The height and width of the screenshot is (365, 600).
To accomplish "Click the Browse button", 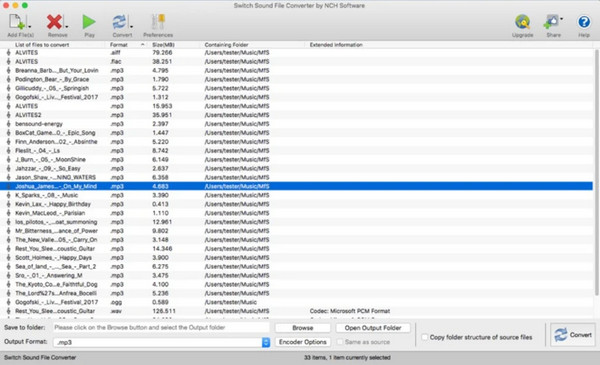I will 303,328.
